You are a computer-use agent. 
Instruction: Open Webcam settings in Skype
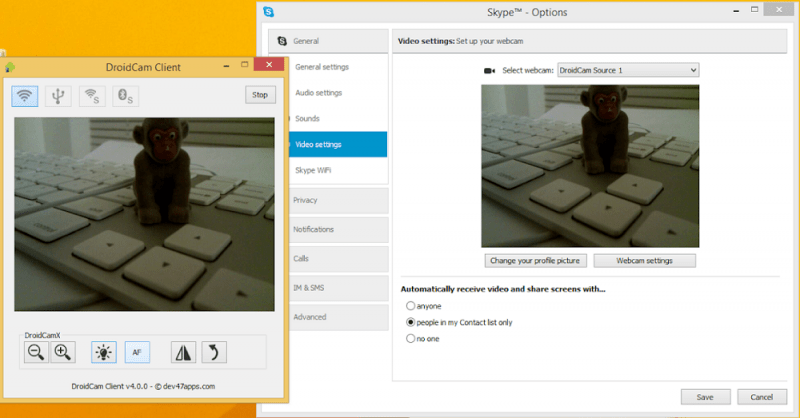[644, 260]
